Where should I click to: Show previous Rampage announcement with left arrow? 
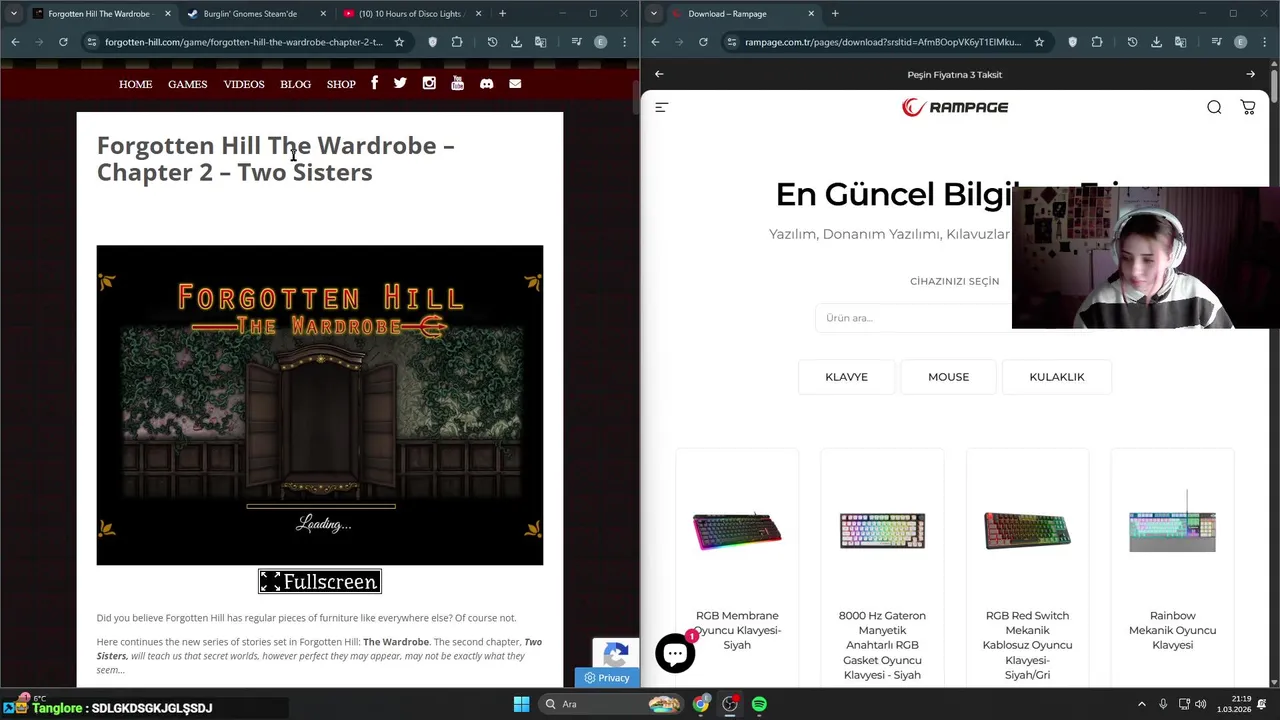pyautogui.click(x=659, y=74)
